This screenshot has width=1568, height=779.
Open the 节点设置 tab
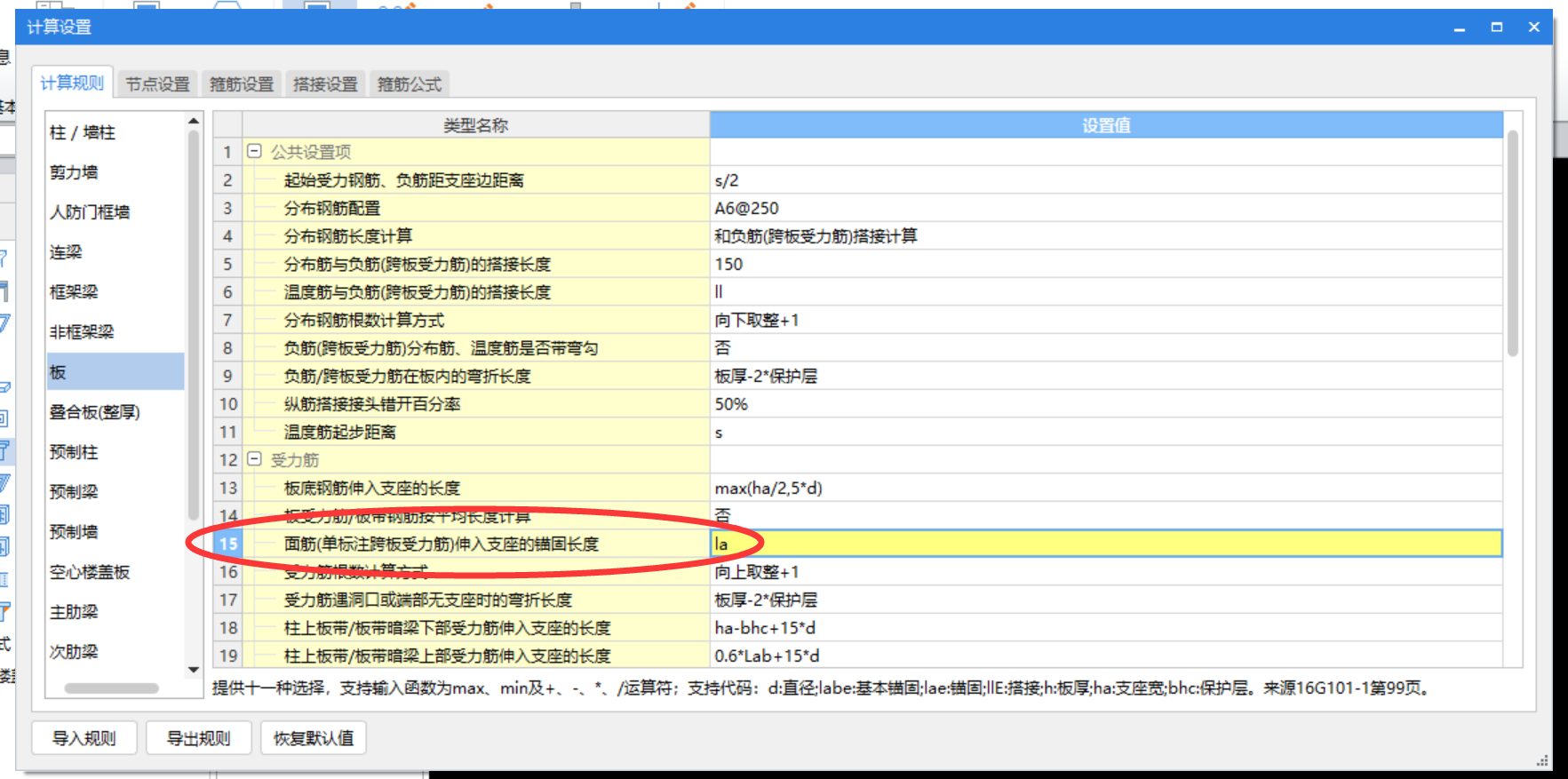157,84
